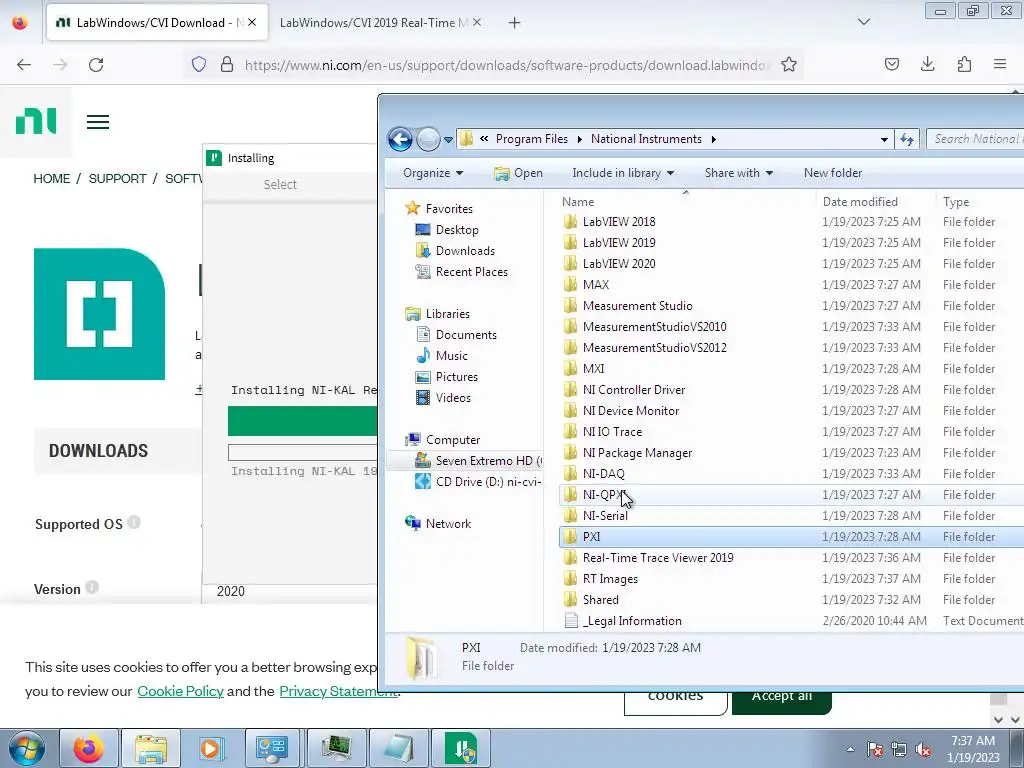Image resolution: width=1024 pixels, height=768 pixels.
Task: Select the RT Images folder
Action: click(610, 579)
